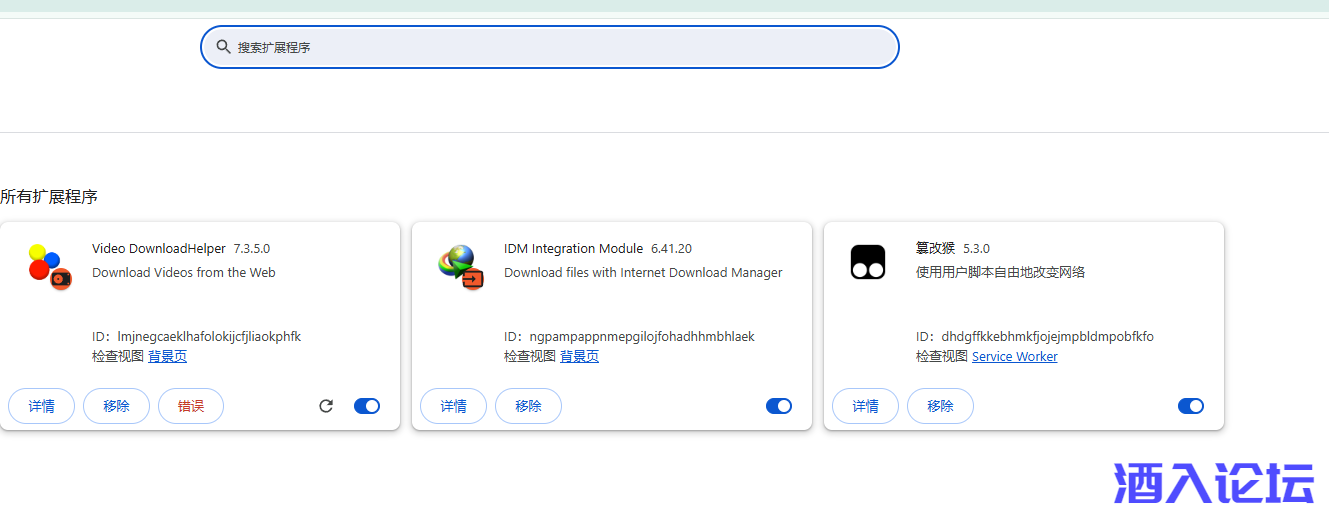Disable the Video DownloadHelper toggle
The image size is (1329, 518).
[x=367, y=406]
